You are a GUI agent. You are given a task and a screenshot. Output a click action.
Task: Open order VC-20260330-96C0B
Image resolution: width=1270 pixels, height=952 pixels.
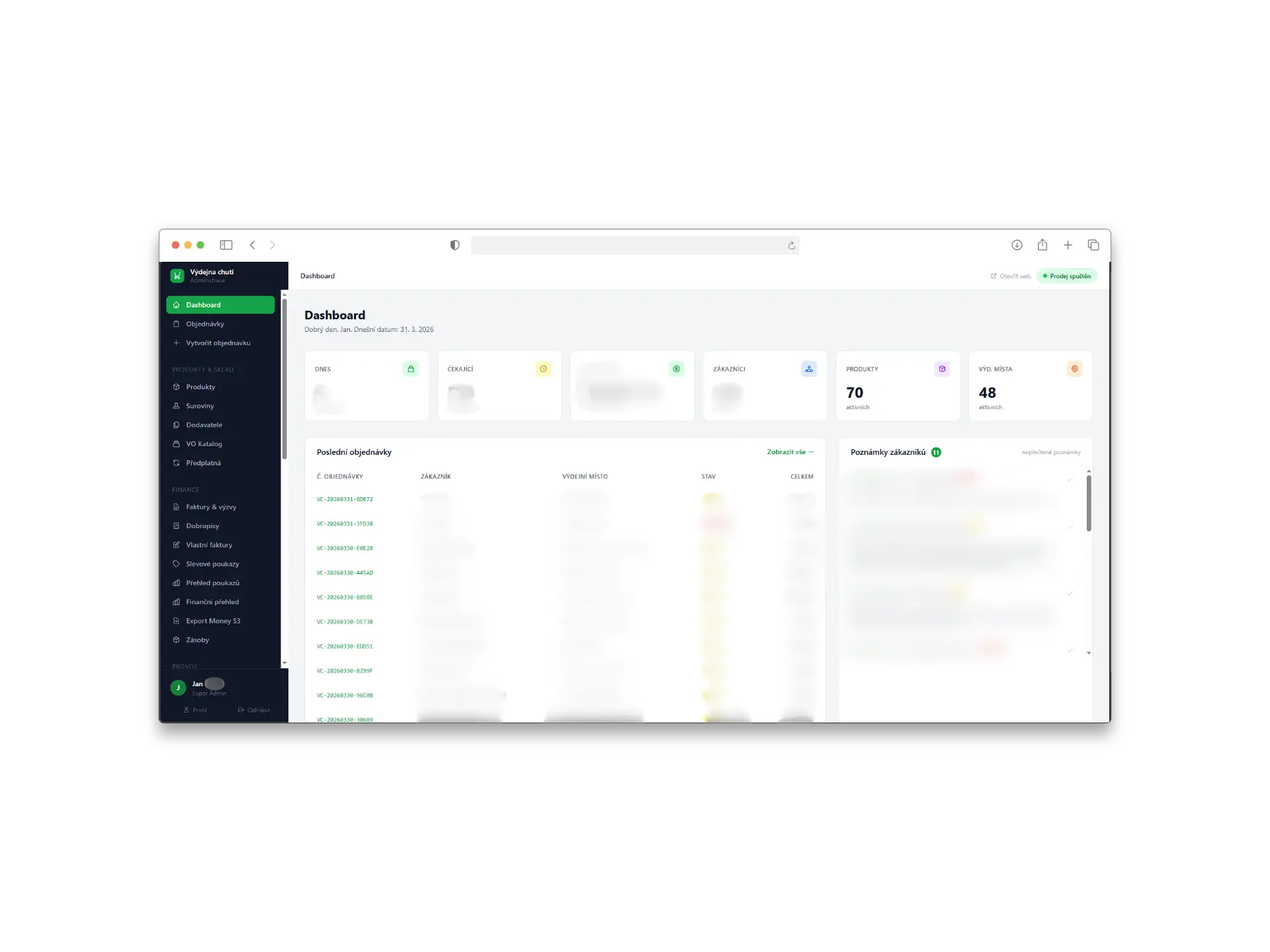tap(345, 695)
